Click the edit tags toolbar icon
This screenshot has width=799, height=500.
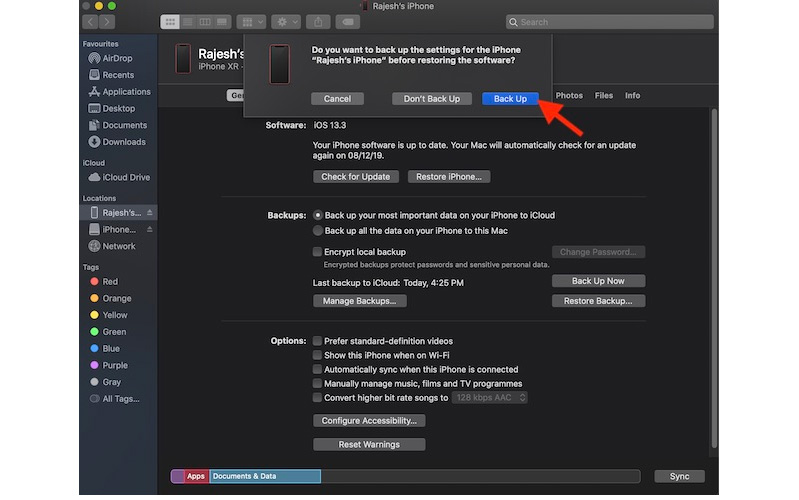348,21
